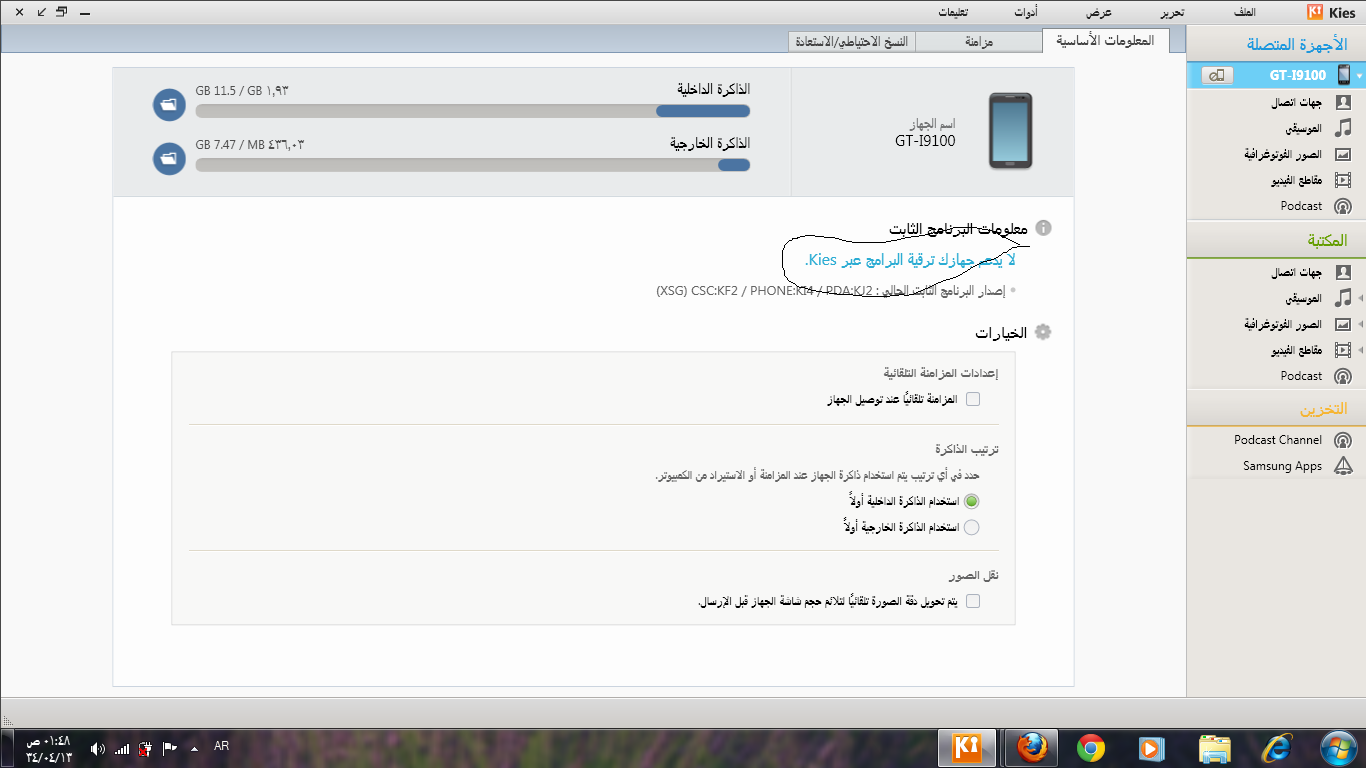Click التخزين store sidebar header
The height and width of the screenshot is (768, 1366).
(x=1276, y=409)
